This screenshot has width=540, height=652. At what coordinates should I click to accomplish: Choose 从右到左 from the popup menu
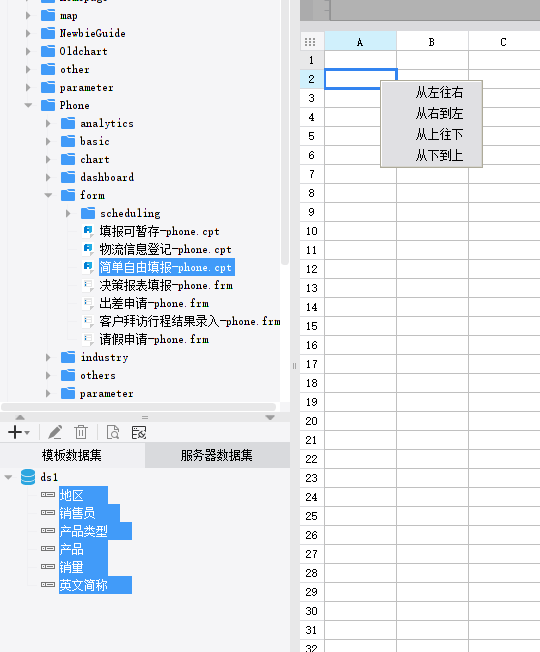click(x=432, y=113)
